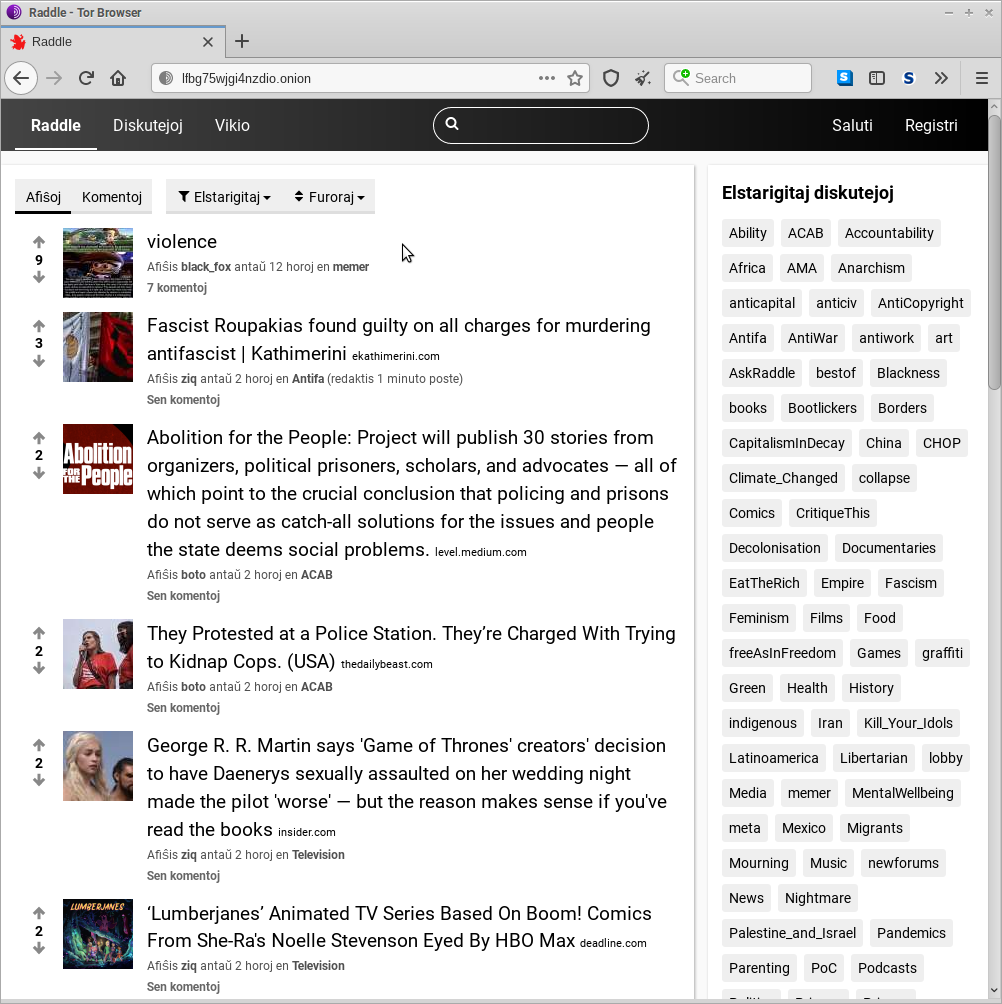Open the Anarchism forum tag
Viewport: 1002px width, 1004px height.
(871, 268)
